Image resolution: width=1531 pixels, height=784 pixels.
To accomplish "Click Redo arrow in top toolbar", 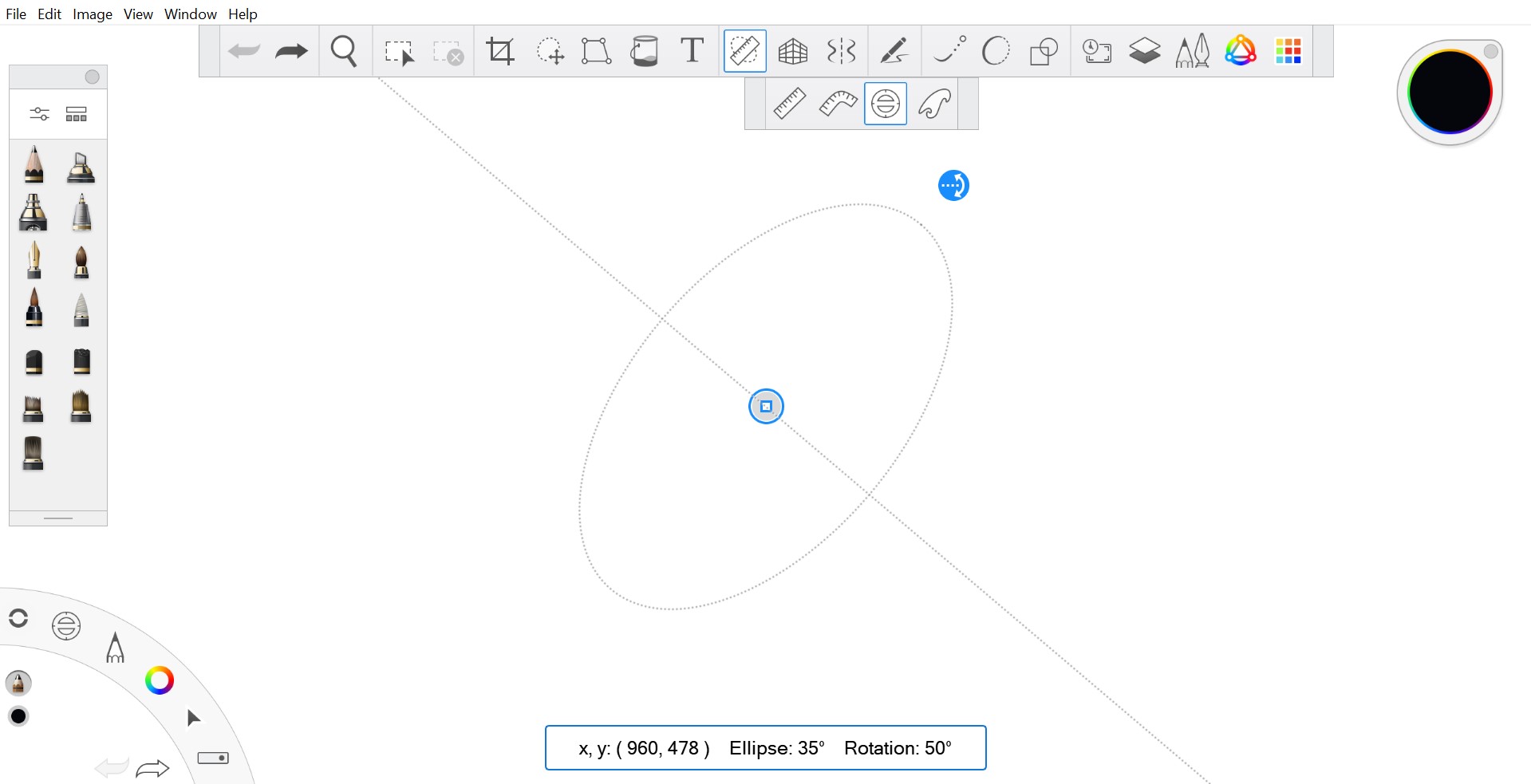I will (291, 51).
